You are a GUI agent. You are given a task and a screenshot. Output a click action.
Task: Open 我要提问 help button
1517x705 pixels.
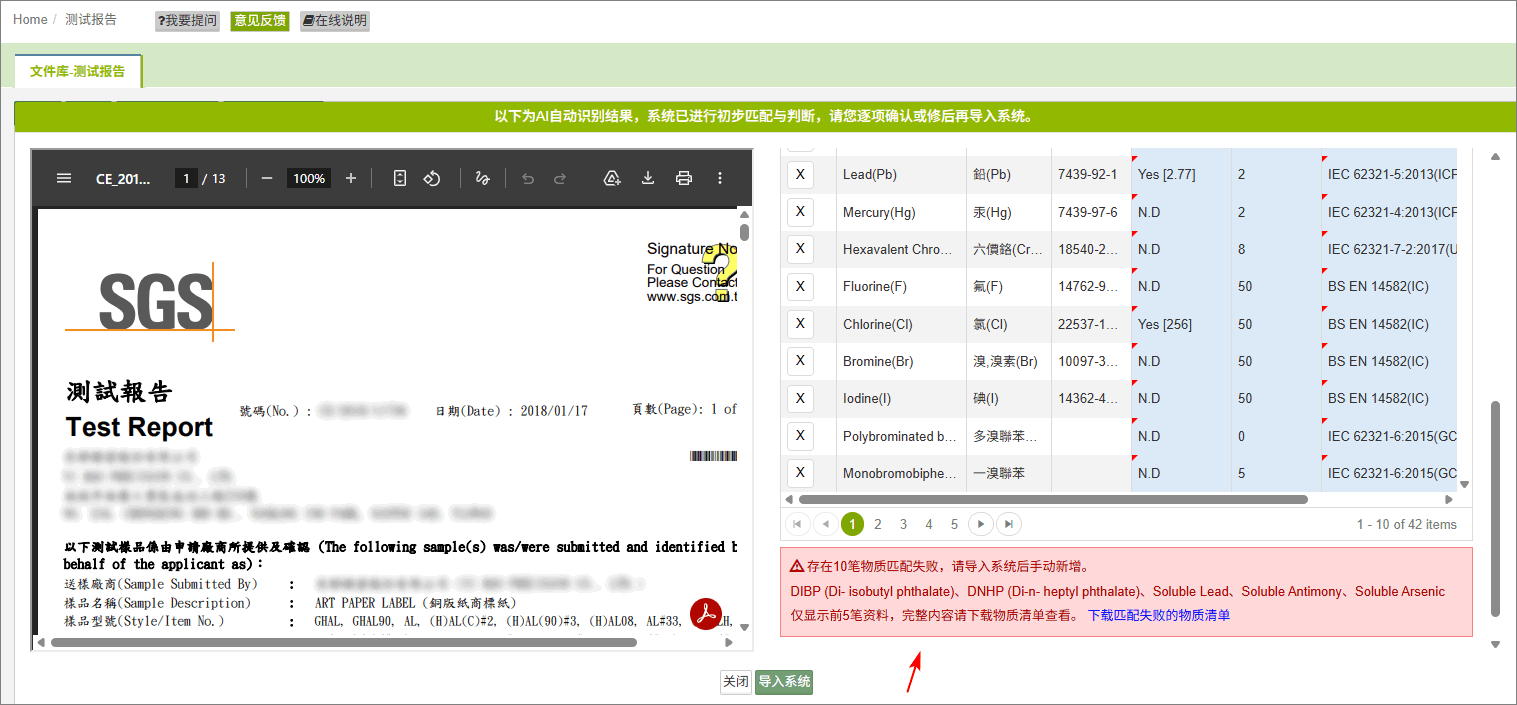click(187, 21)
